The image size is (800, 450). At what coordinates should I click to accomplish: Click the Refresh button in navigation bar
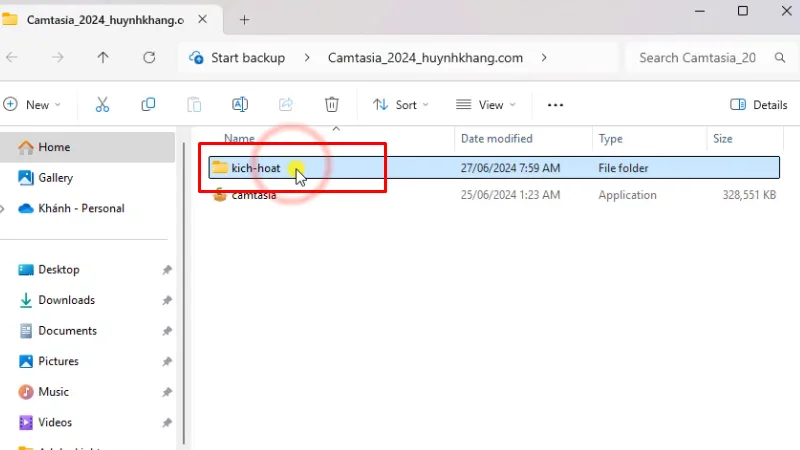tap(149, 58)
